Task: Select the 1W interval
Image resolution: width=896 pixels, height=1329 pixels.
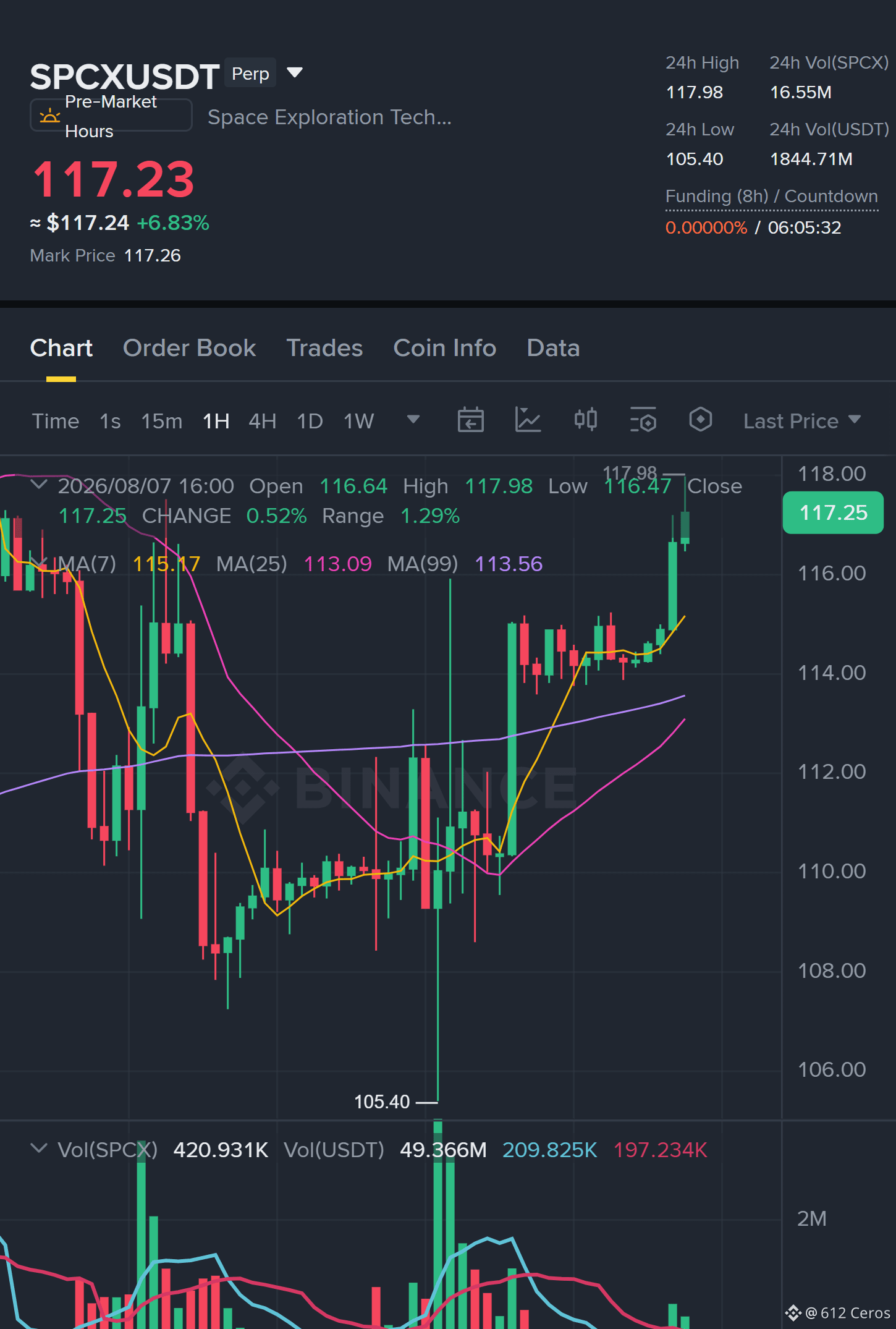Action: (359, 421)
